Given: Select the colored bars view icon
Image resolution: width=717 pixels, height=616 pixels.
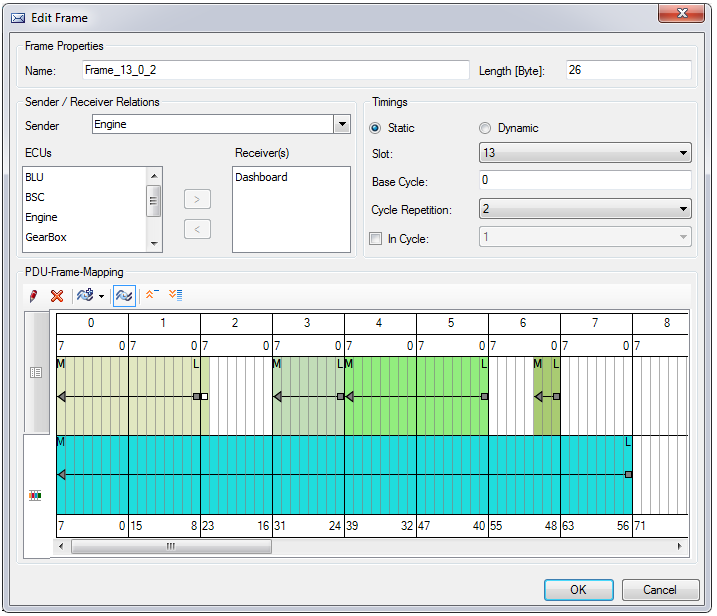Looking at the screenshot, I should (x=35, y=496).
